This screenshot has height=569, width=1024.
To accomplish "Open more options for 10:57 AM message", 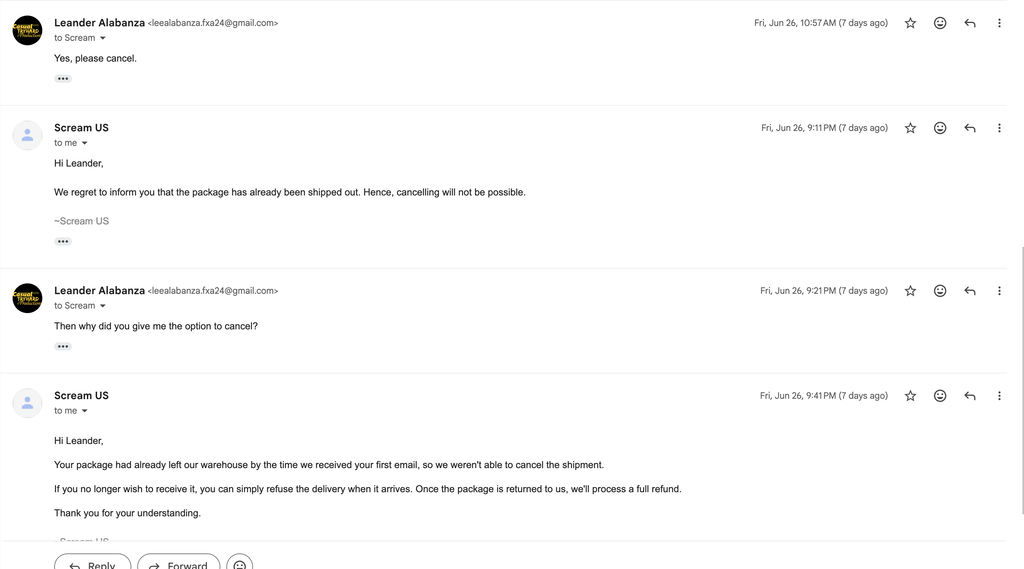I will tap(999, 23).
